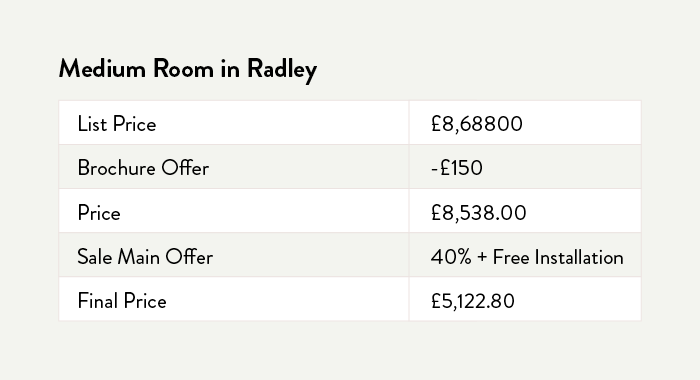
Task: Select the Brochure Offer label cell
Action: (233, 167)
